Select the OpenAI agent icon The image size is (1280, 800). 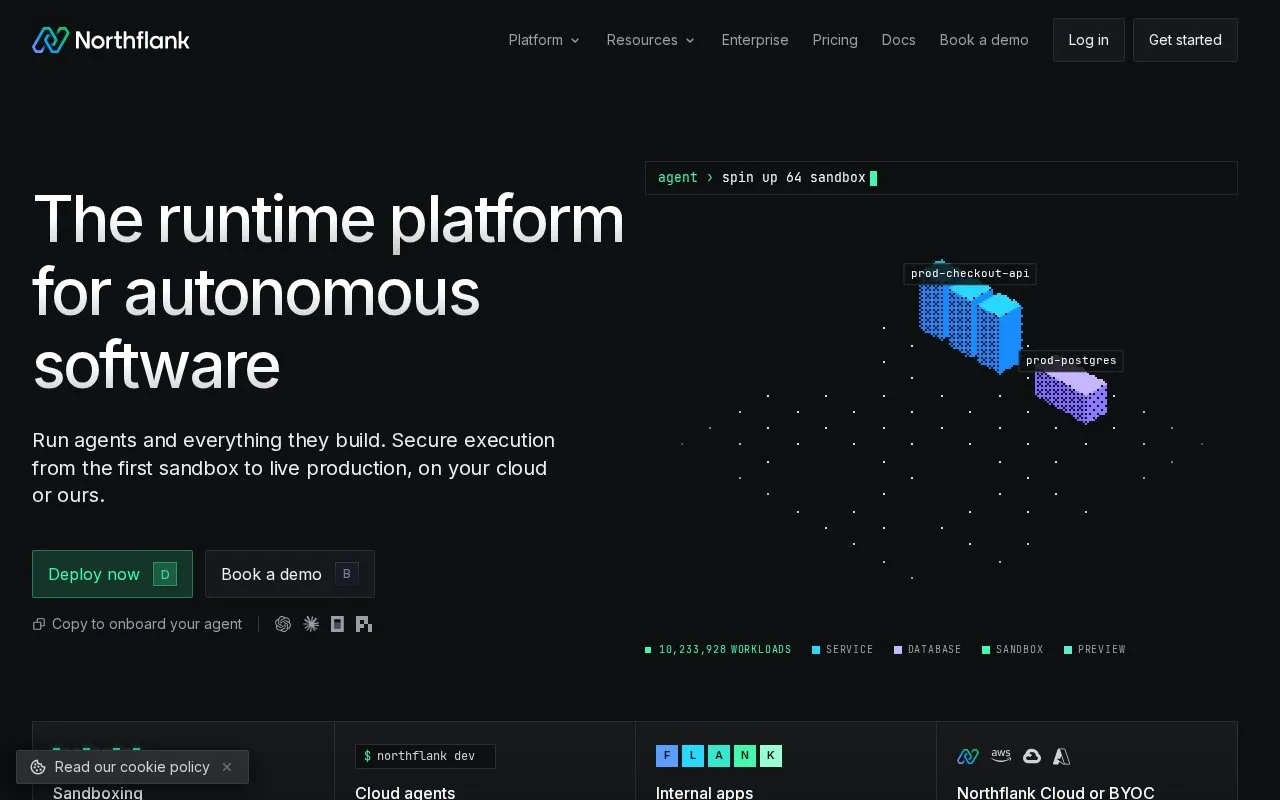pyautogui.click(x=283, y=624)
